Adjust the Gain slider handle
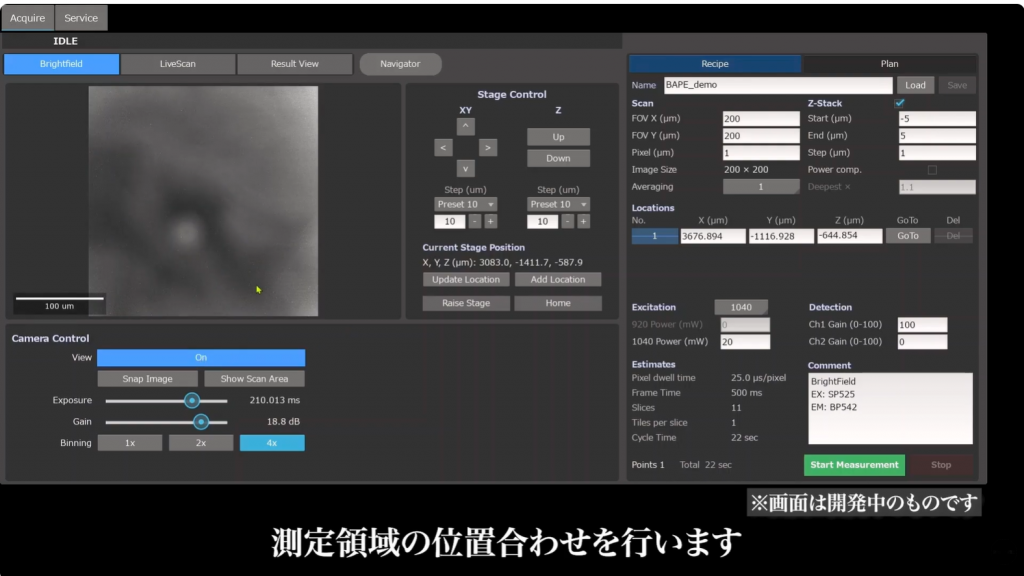 click(x=201, y=422)
